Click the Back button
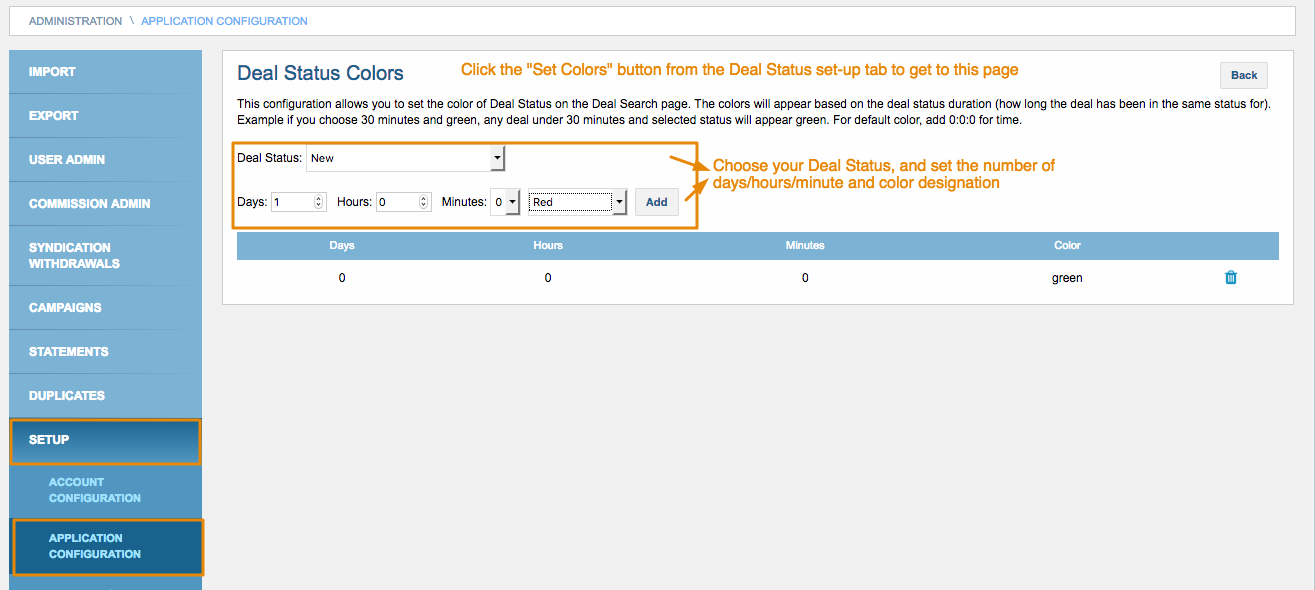The width and height of the screenshot is (1315, 590). pyautogui.click(x=1244, y=75)
